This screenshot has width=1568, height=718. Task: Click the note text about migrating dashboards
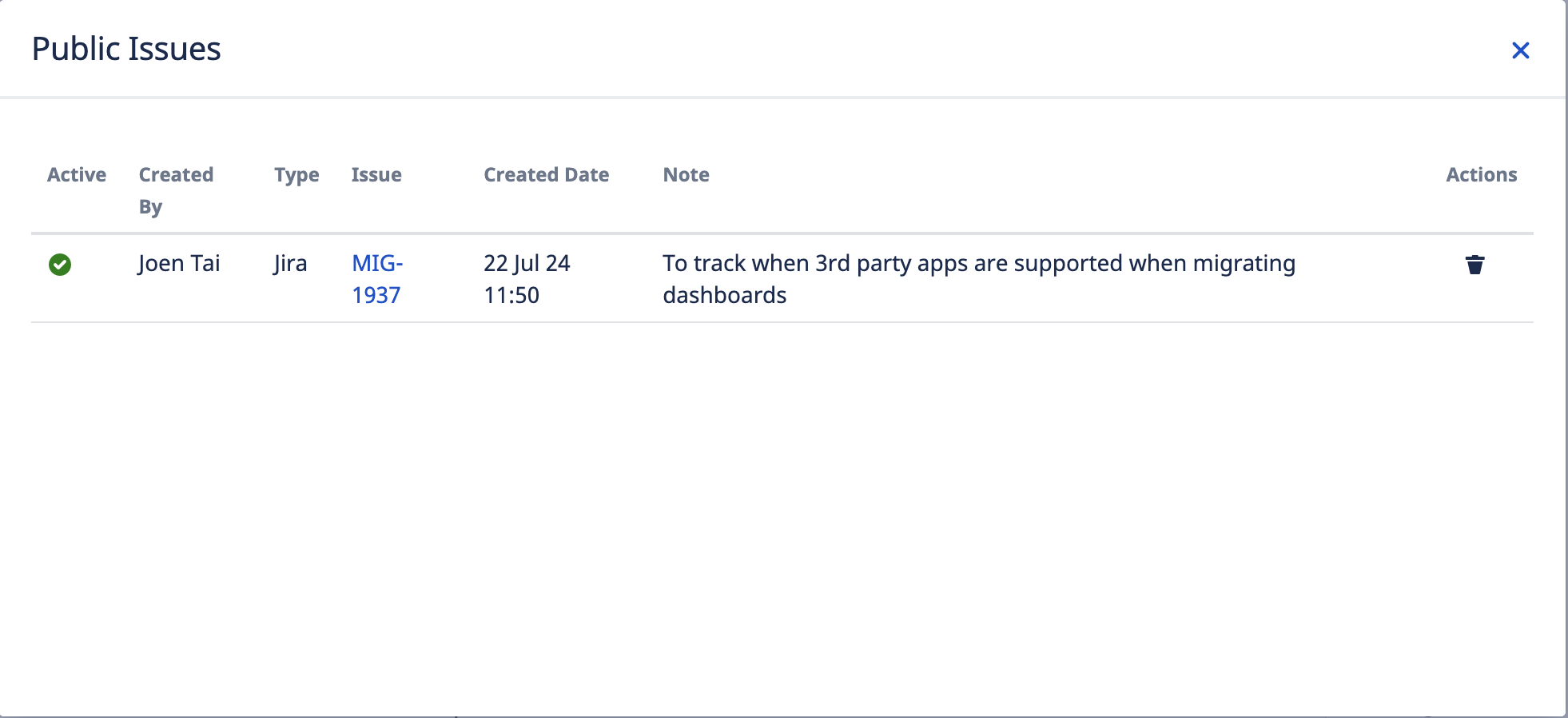tap(979, 278)
